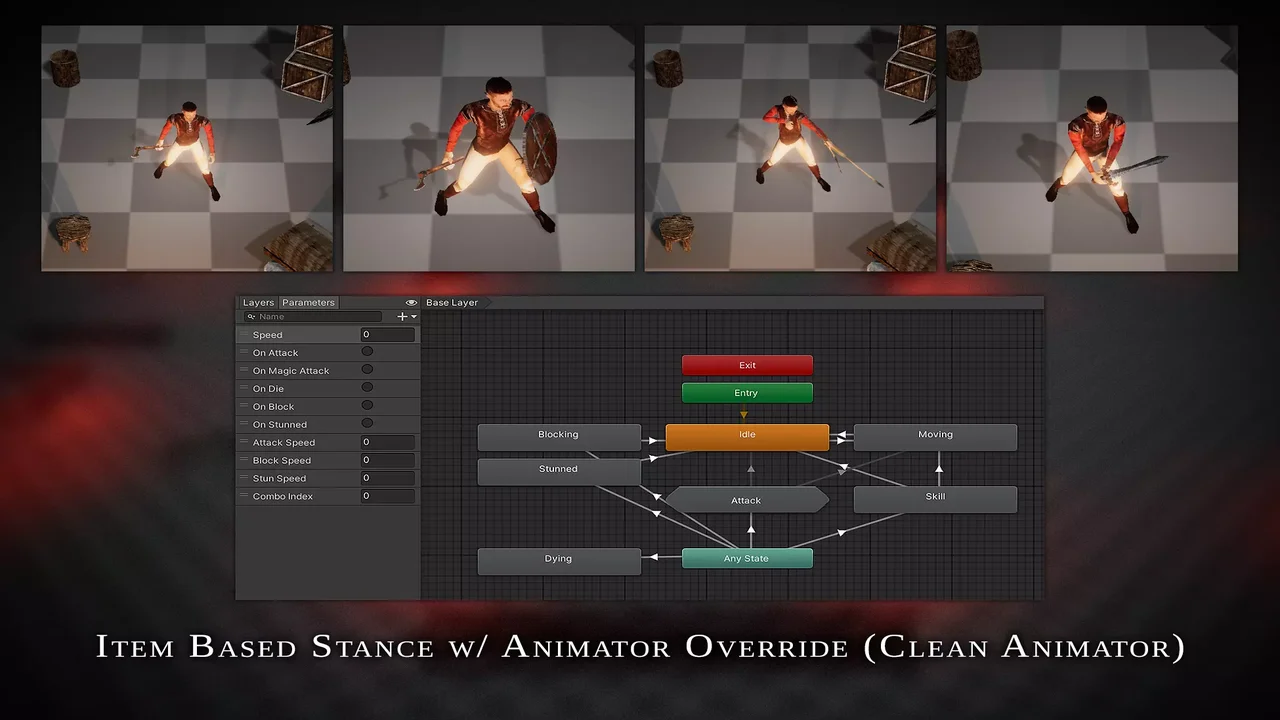Select the Parameters tab
Screen dimensions: 1280x720
tap(308, 302)
